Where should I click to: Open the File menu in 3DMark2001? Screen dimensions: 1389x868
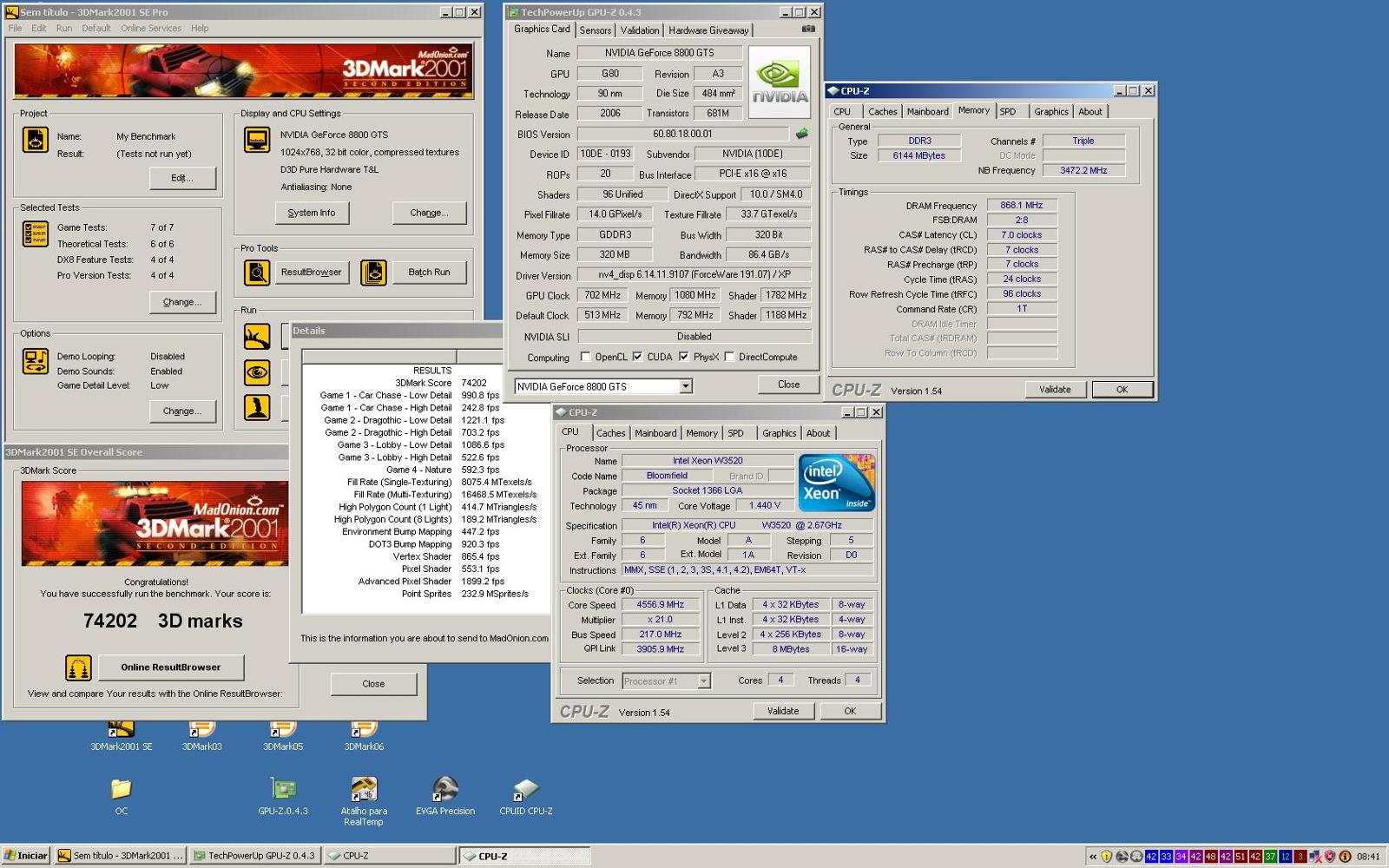15,28
